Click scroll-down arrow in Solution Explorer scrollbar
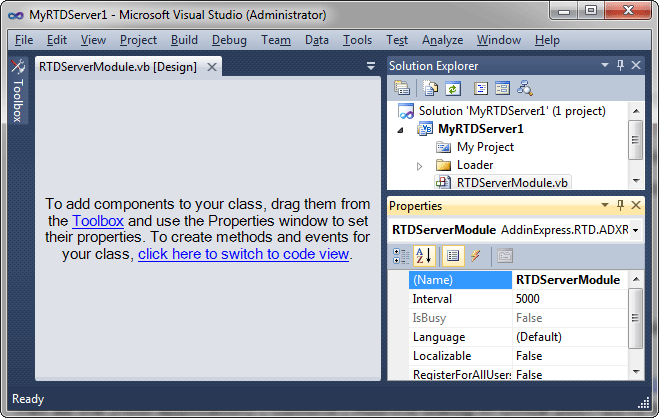This screenshot has height=418, width=659. [636, 181]
